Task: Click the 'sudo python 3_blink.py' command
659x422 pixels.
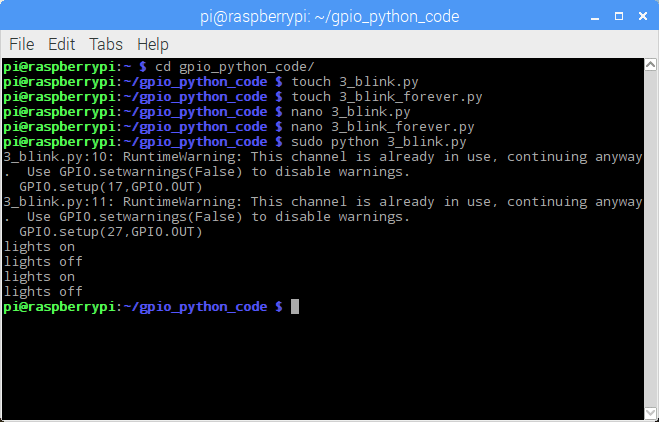Action: (x=379, y=142)
